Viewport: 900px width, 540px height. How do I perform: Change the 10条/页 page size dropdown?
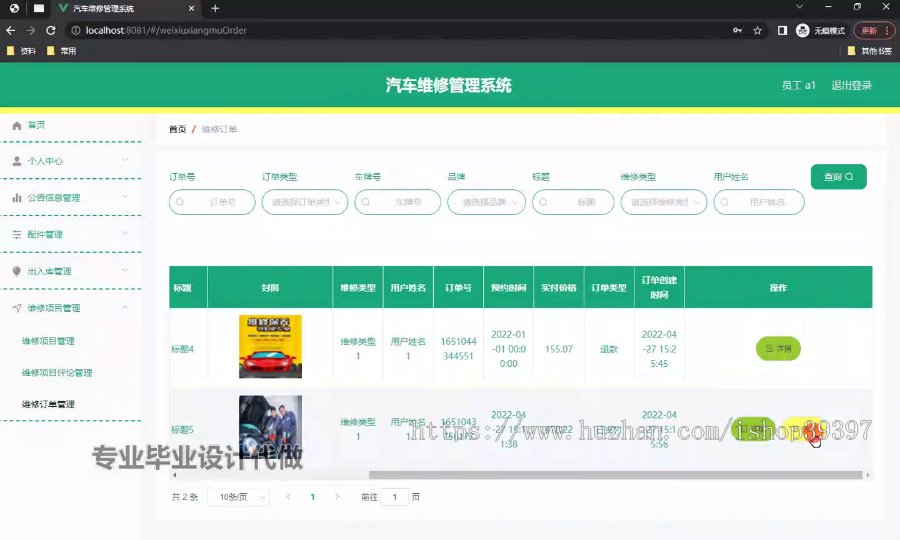click(x=239, y=497)
